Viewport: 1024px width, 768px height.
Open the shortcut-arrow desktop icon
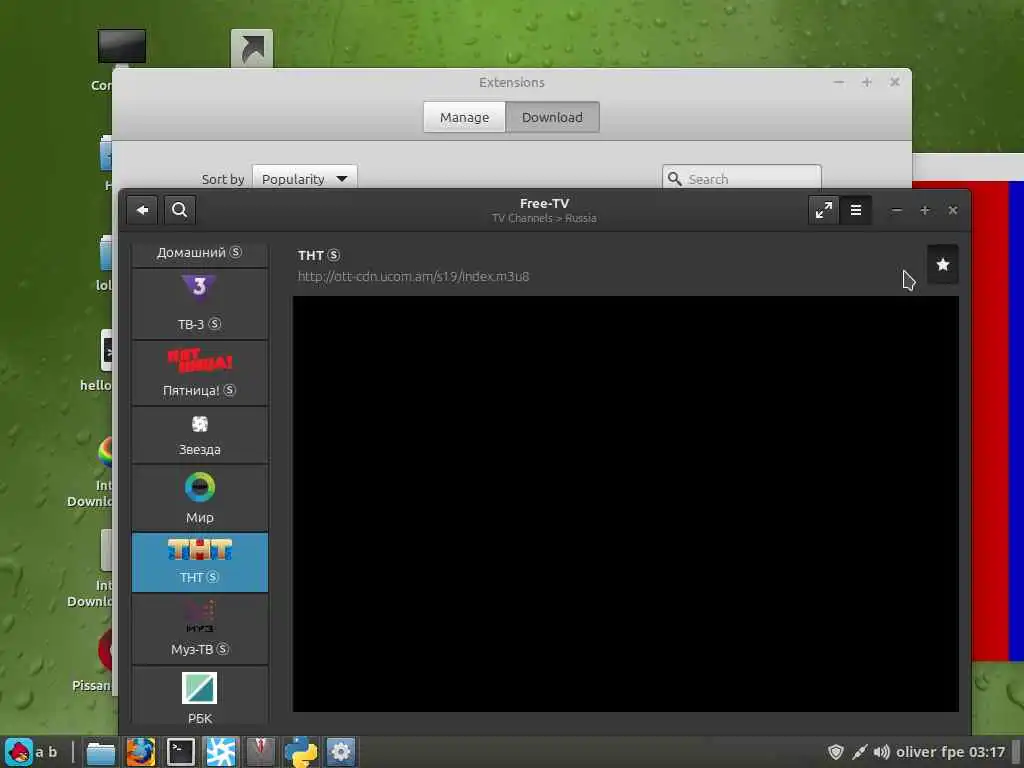[x=252, y=48]
